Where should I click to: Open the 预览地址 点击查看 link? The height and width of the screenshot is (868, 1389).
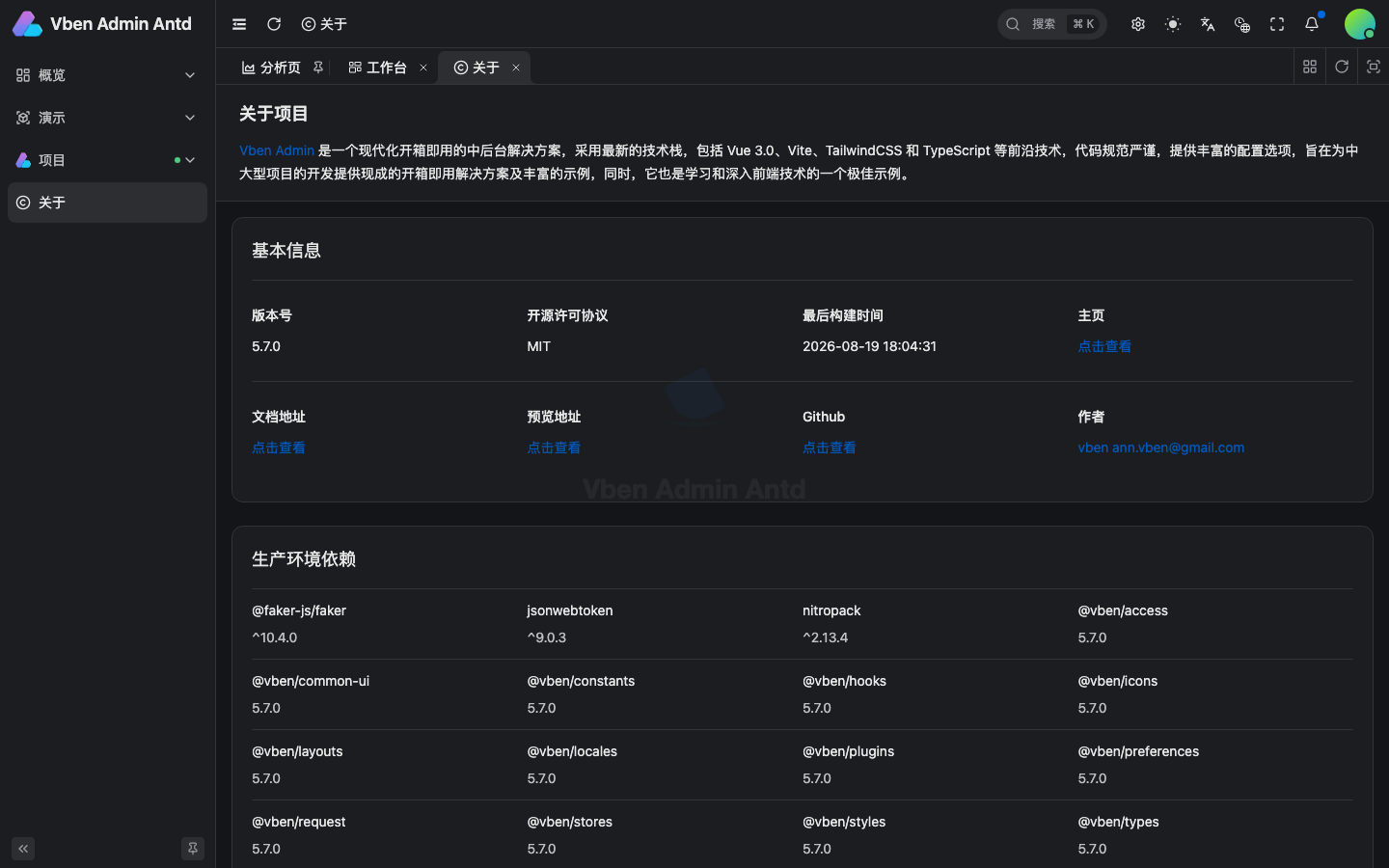(554, 448)
